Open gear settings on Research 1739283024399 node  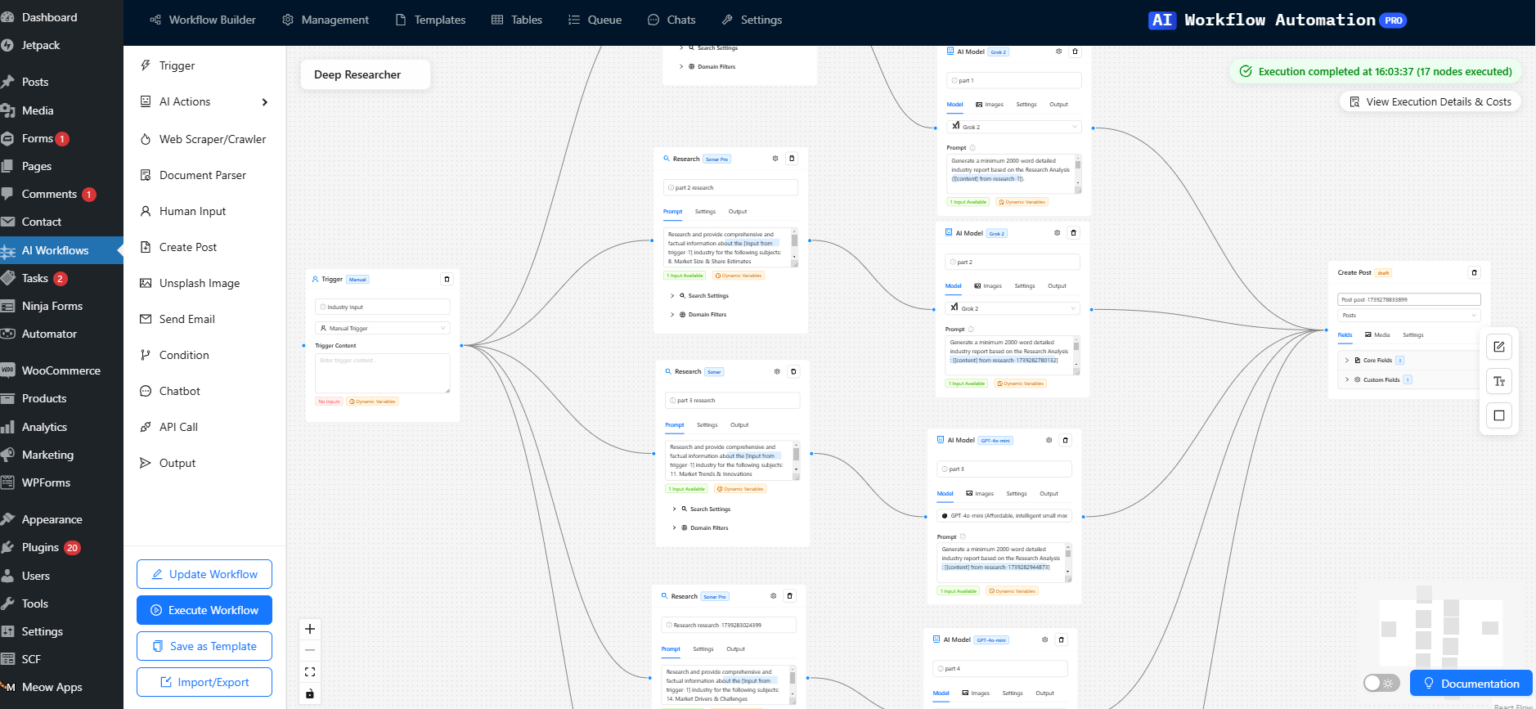[772, 596]
